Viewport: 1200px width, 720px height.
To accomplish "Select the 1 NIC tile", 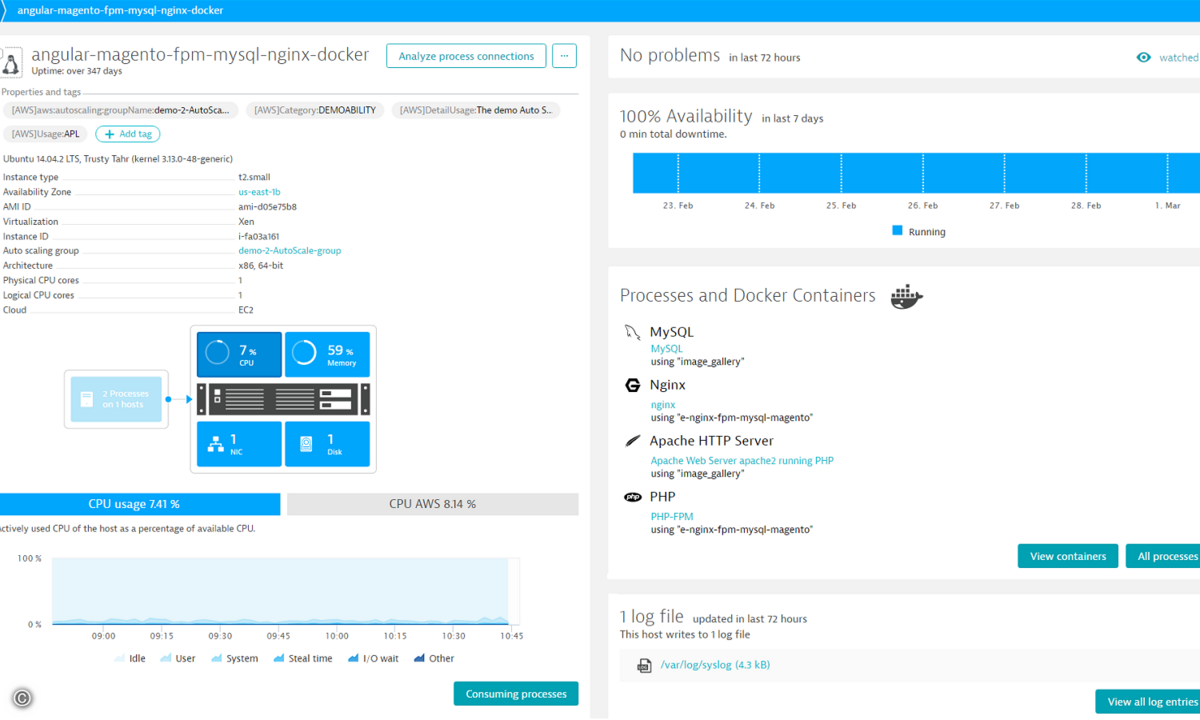I will click(239, 444).
